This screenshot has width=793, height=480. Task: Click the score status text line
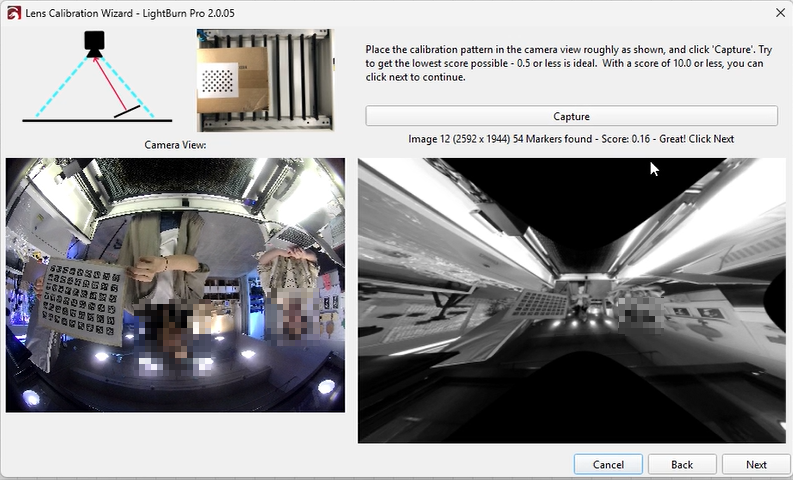click(x=571, y=139)
